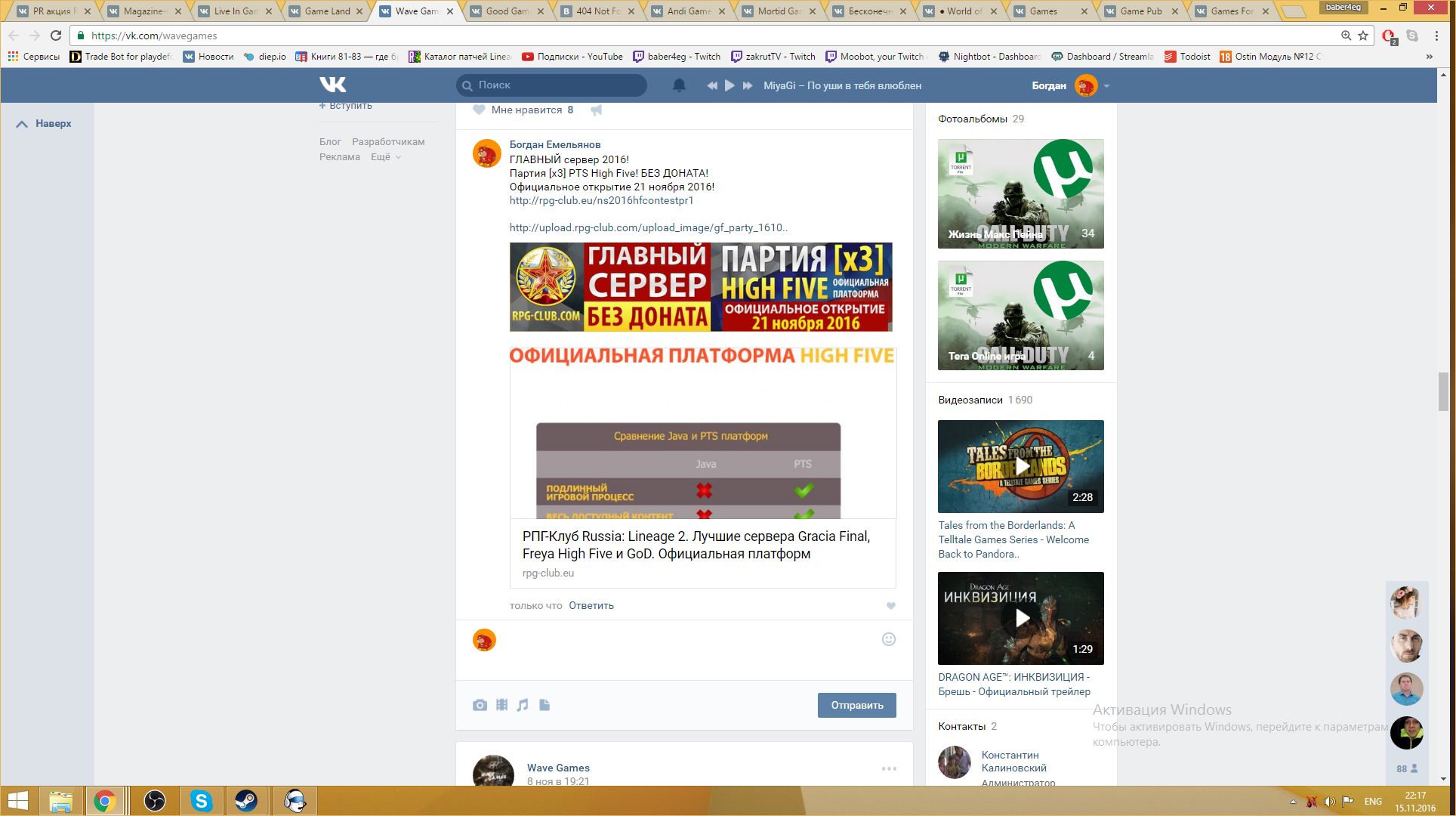Open Tales from the Borderlands video
The height and width of the screenshot is (816, 1456).
1020,466
